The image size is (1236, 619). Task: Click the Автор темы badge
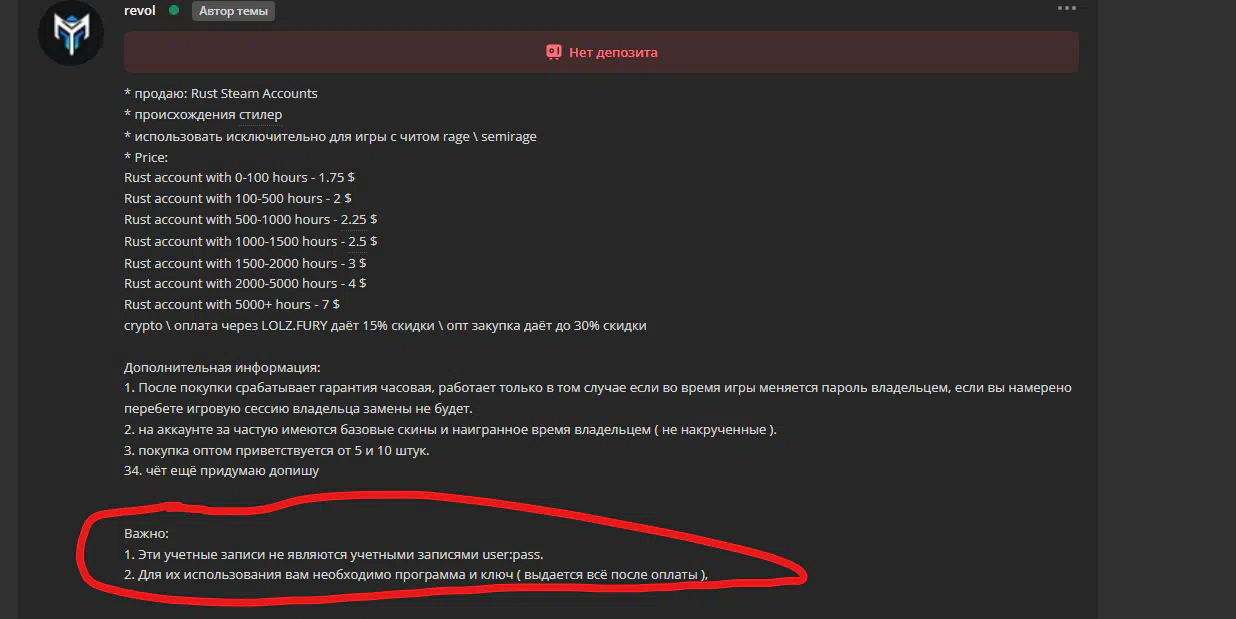tap(233, 11)
